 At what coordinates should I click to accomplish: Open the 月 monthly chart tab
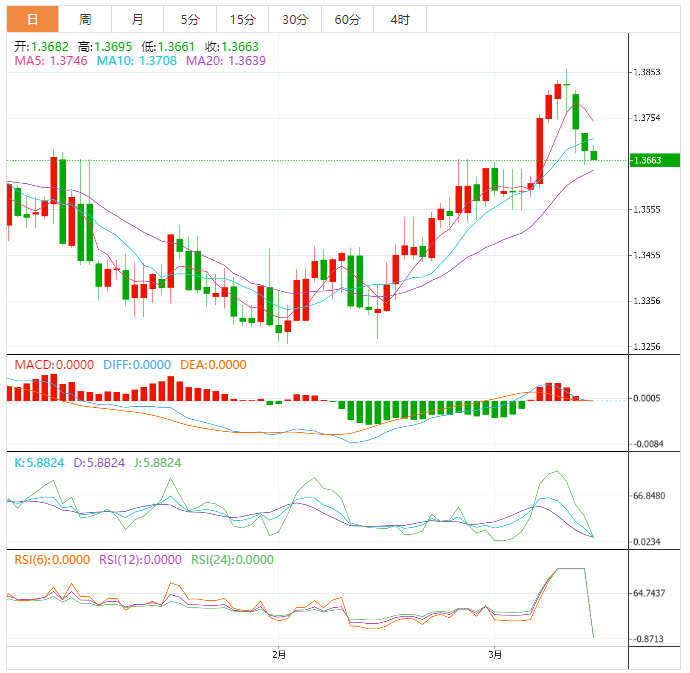pos(137,19)
